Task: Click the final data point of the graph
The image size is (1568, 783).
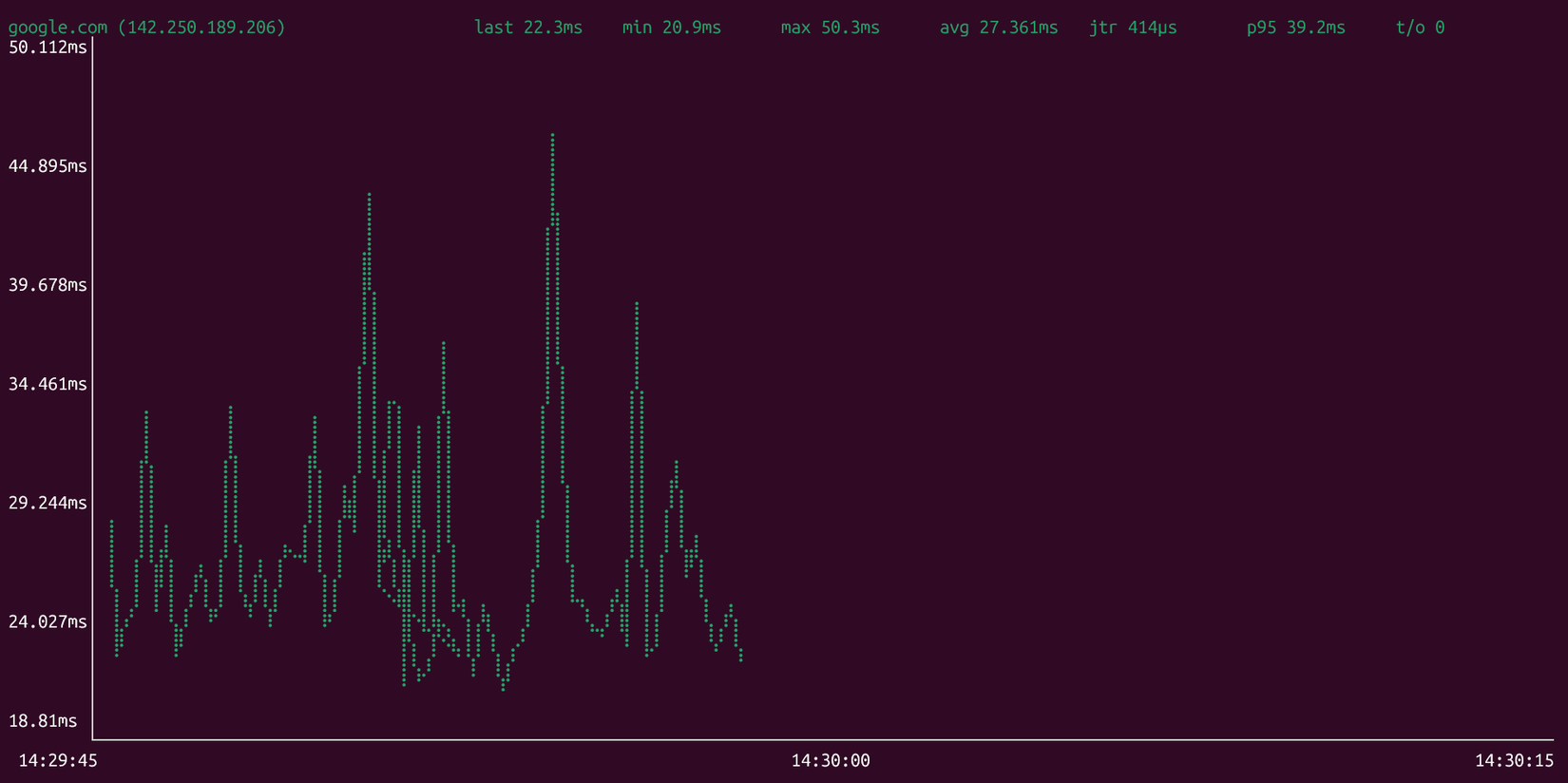Action: (740, 659)
